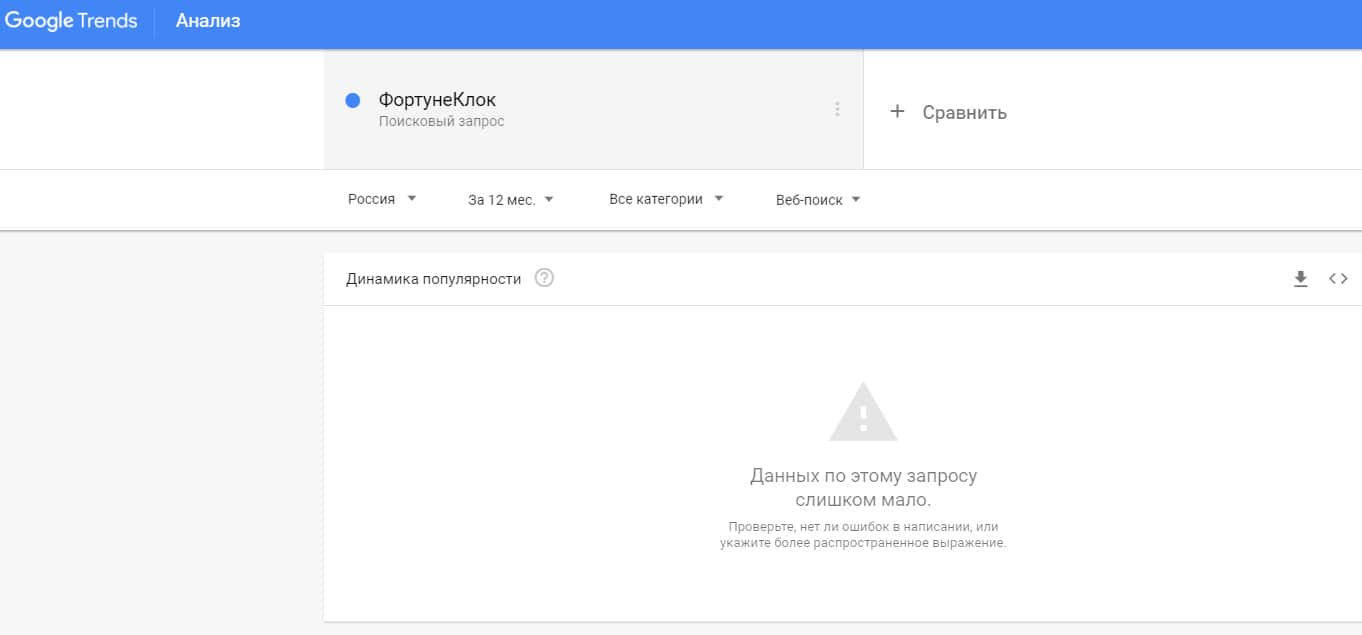1362x635 pixels.
Task: Click the Проверьте, нет ли ошибок hint text
Action: 863,534
